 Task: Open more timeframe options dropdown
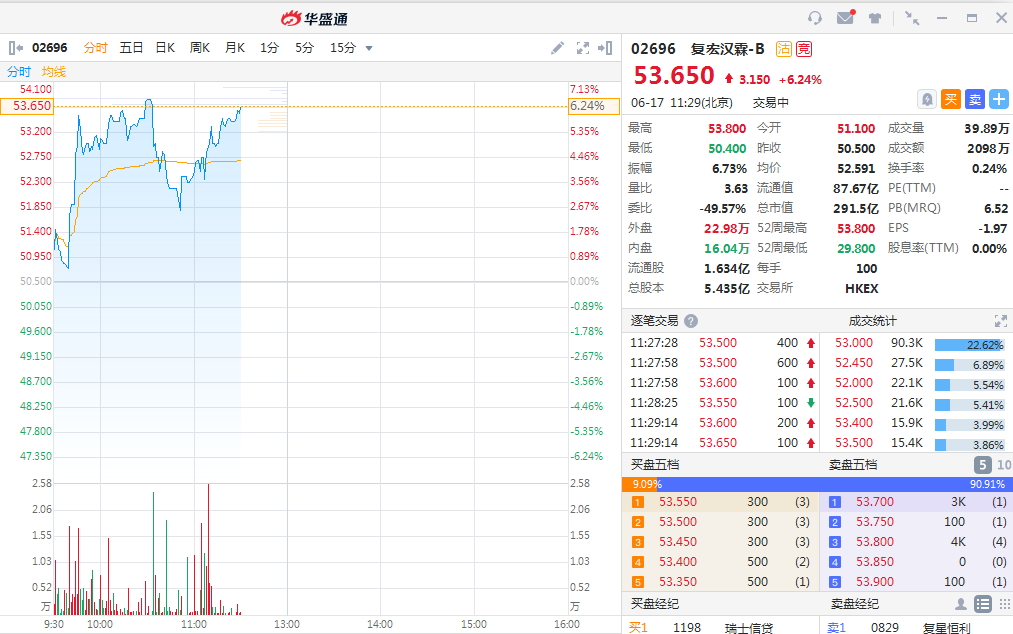pyautogui.click(x=369, y=48)
